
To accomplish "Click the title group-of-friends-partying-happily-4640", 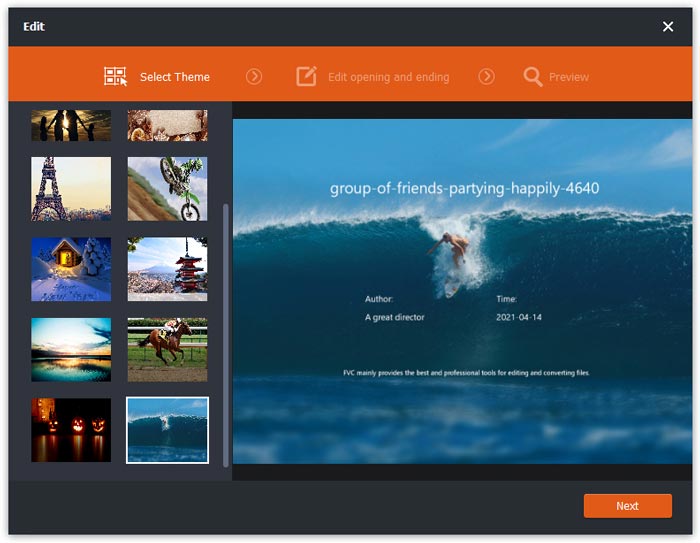I will coord(464,188).
